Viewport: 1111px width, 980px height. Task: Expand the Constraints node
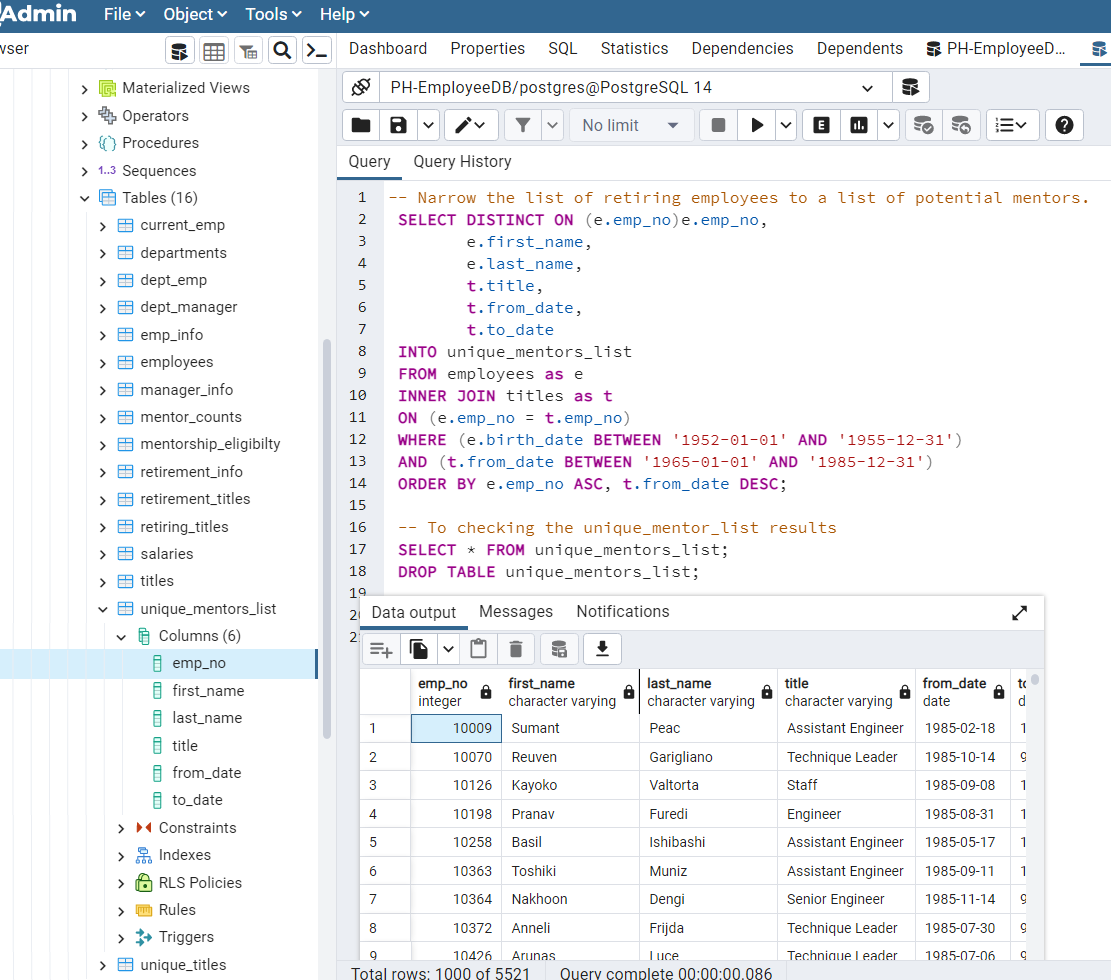point(121,828)
